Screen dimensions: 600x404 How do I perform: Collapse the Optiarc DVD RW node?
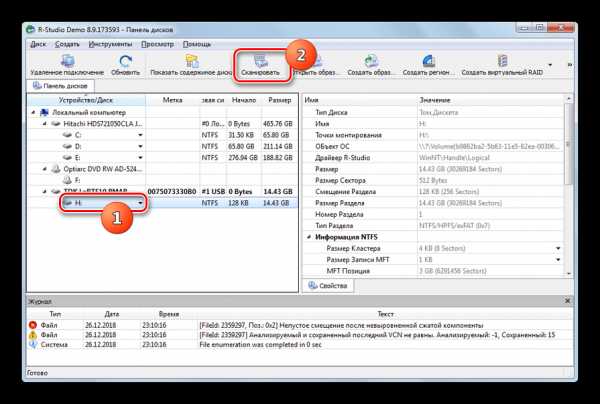[x=45, y=169]
